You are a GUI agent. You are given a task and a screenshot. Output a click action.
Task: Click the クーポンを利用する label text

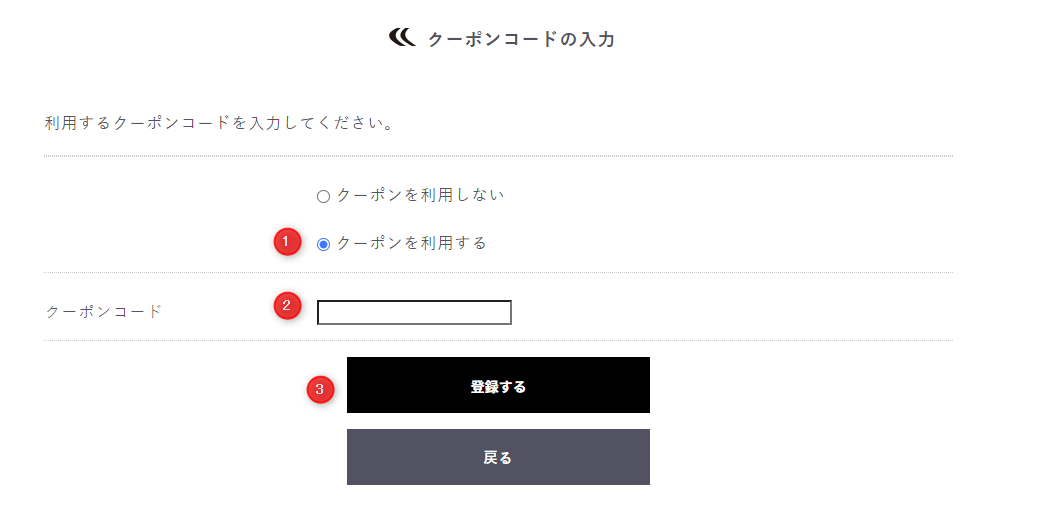[411, 243]
